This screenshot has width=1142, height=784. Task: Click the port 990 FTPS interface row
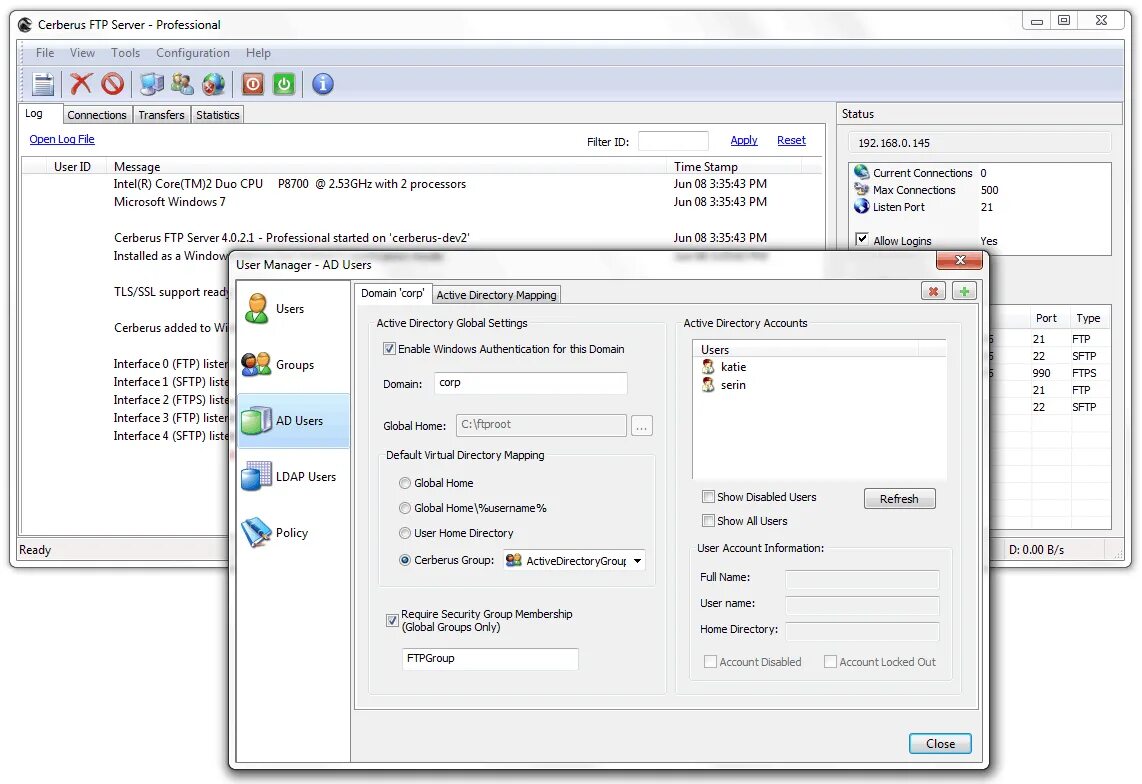coord(1052,373)
